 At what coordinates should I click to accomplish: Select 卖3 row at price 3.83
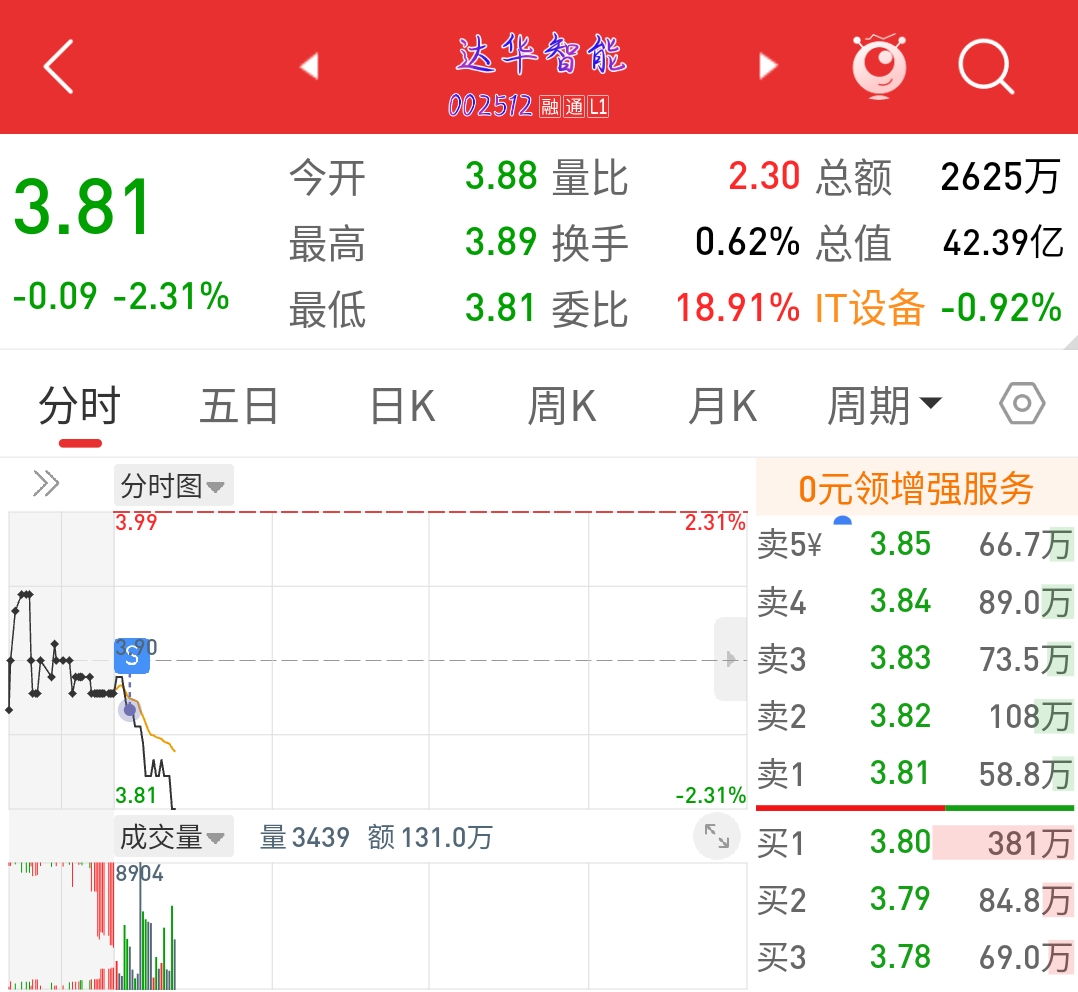[x=915, y=659]
